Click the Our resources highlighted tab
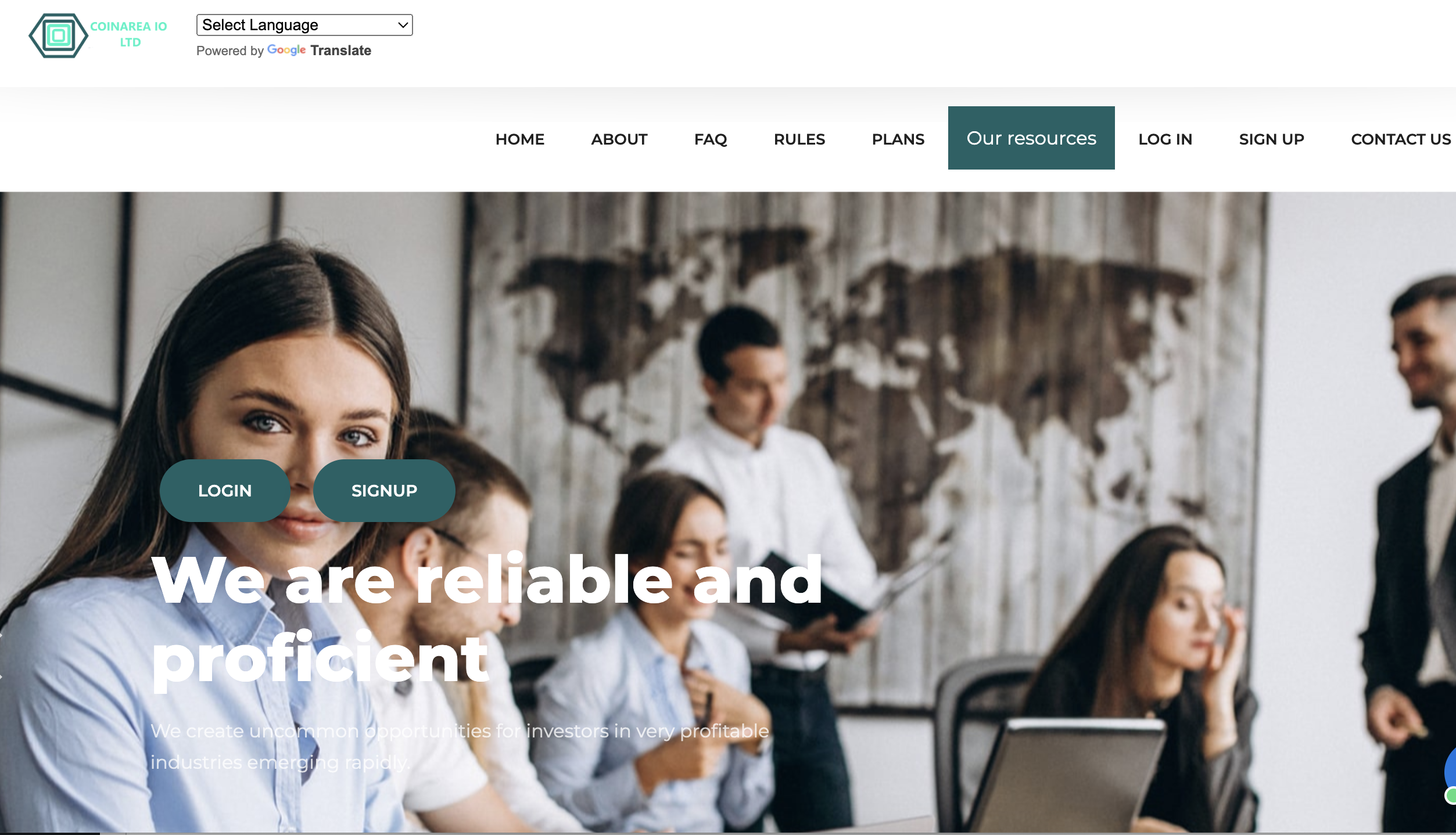1456x835 pixels. pos(1031,138)
